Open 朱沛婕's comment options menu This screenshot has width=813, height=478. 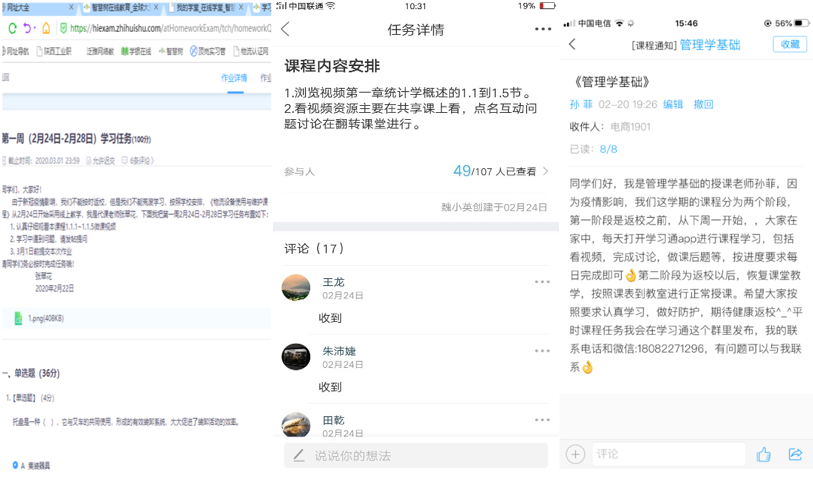click(x=542, y=351)
